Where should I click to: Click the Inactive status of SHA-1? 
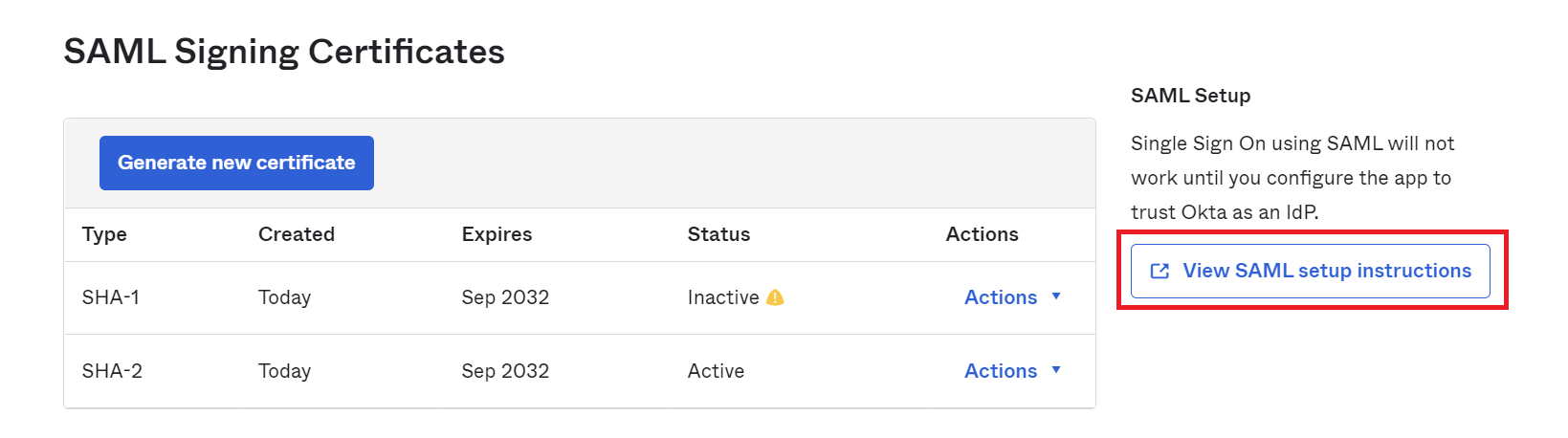pos(723,297)
